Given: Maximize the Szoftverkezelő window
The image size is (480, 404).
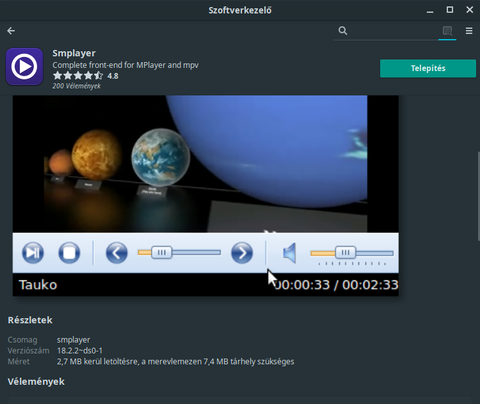Looking at the screenshot, I should click(450, 10).
